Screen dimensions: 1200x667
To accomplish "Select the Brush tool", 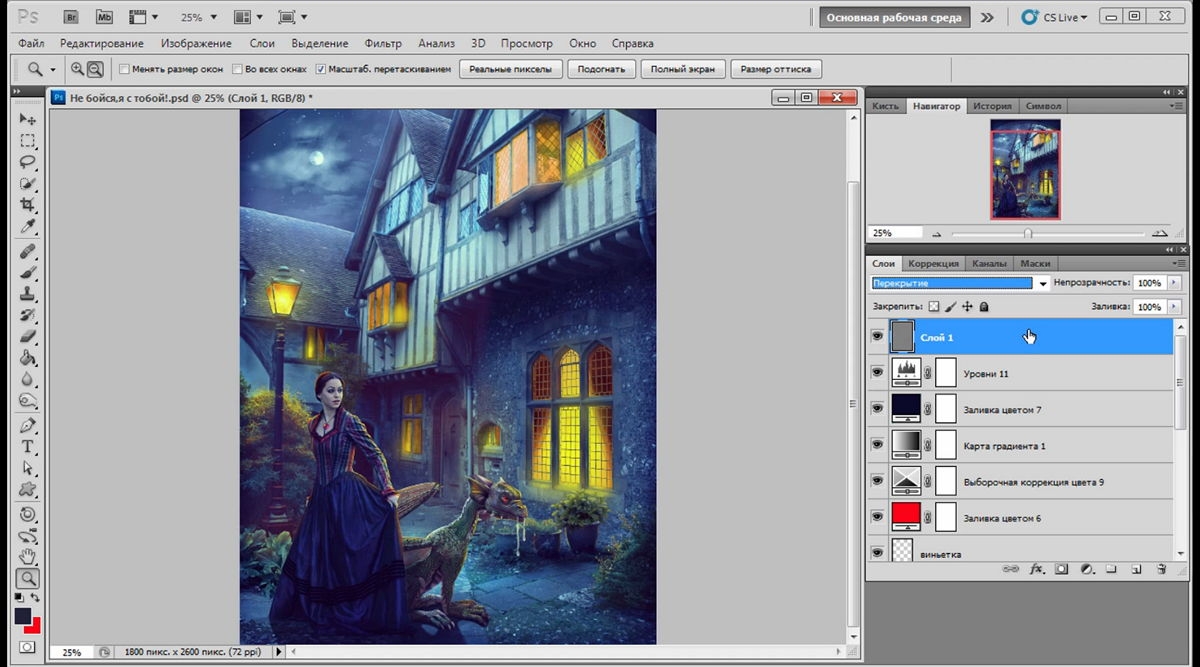I will click(28, 273).
